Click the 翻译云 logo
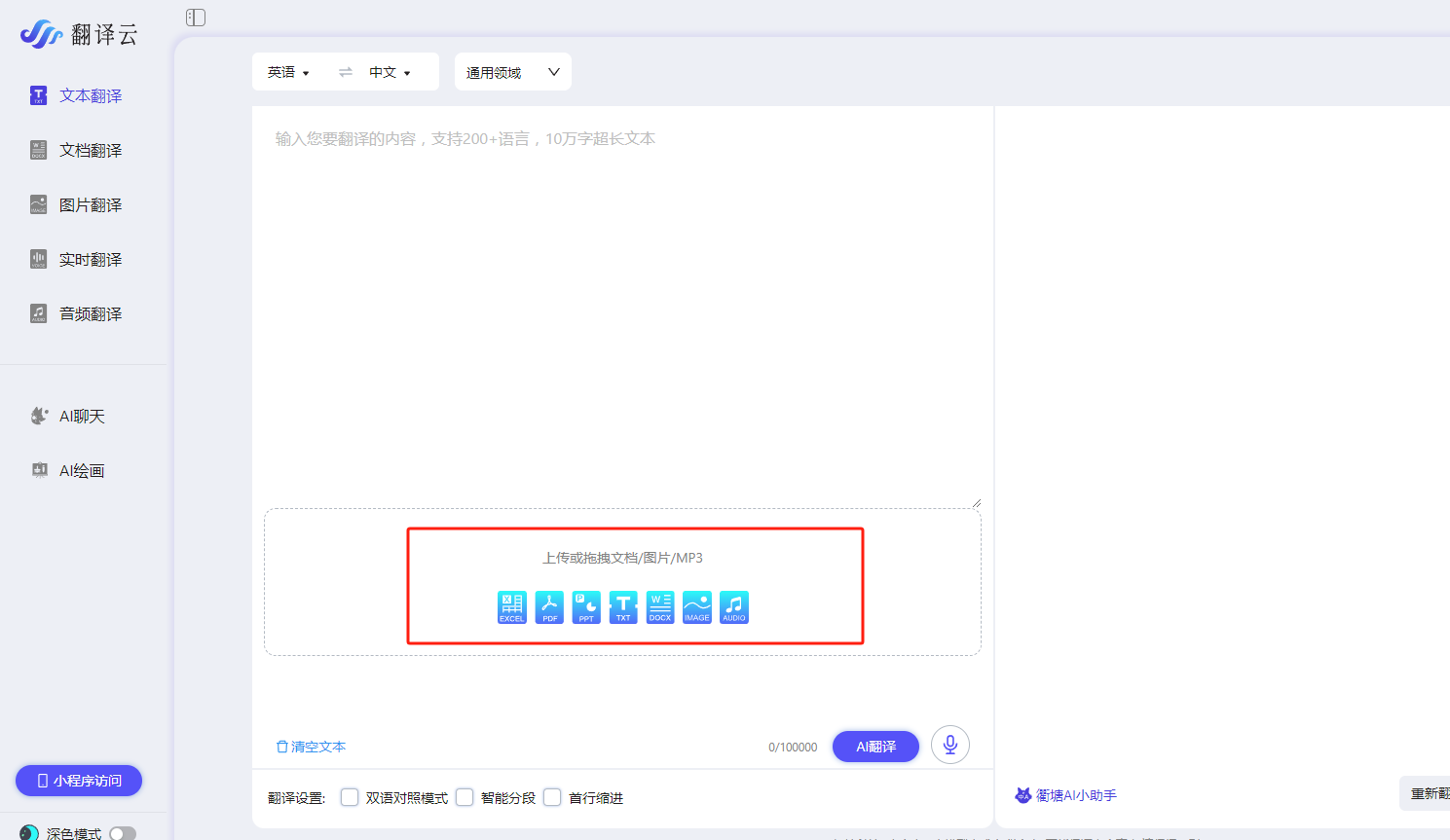 point(79,34)
